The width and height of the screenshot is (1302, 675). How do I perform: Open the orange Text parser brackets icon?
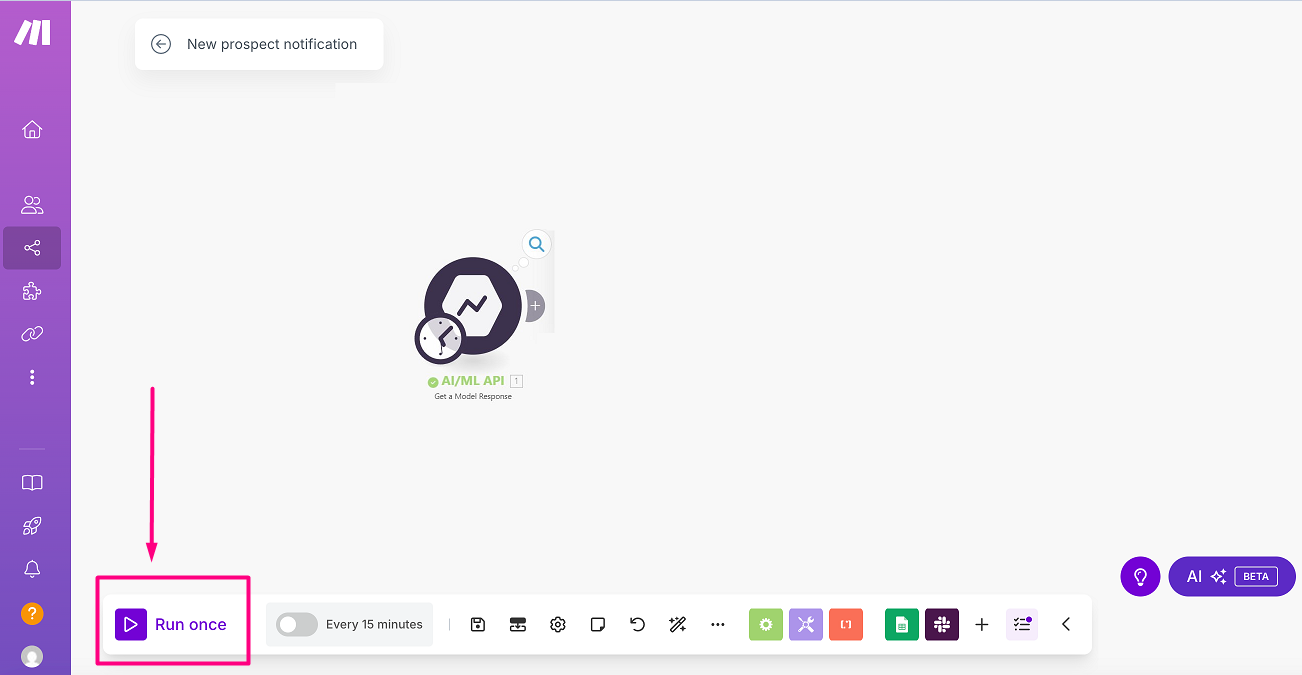[x=846, y=624]
